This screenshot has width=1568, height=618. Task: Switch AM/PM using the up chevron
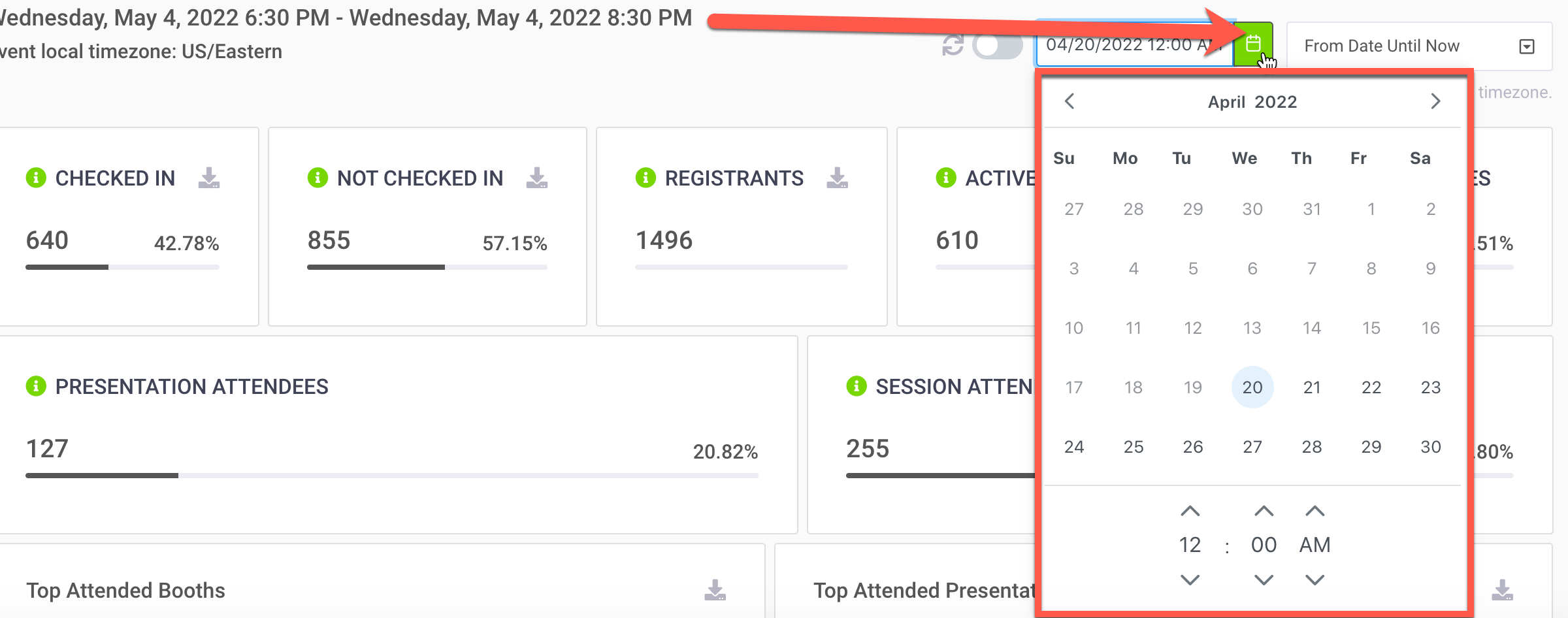1315,512
